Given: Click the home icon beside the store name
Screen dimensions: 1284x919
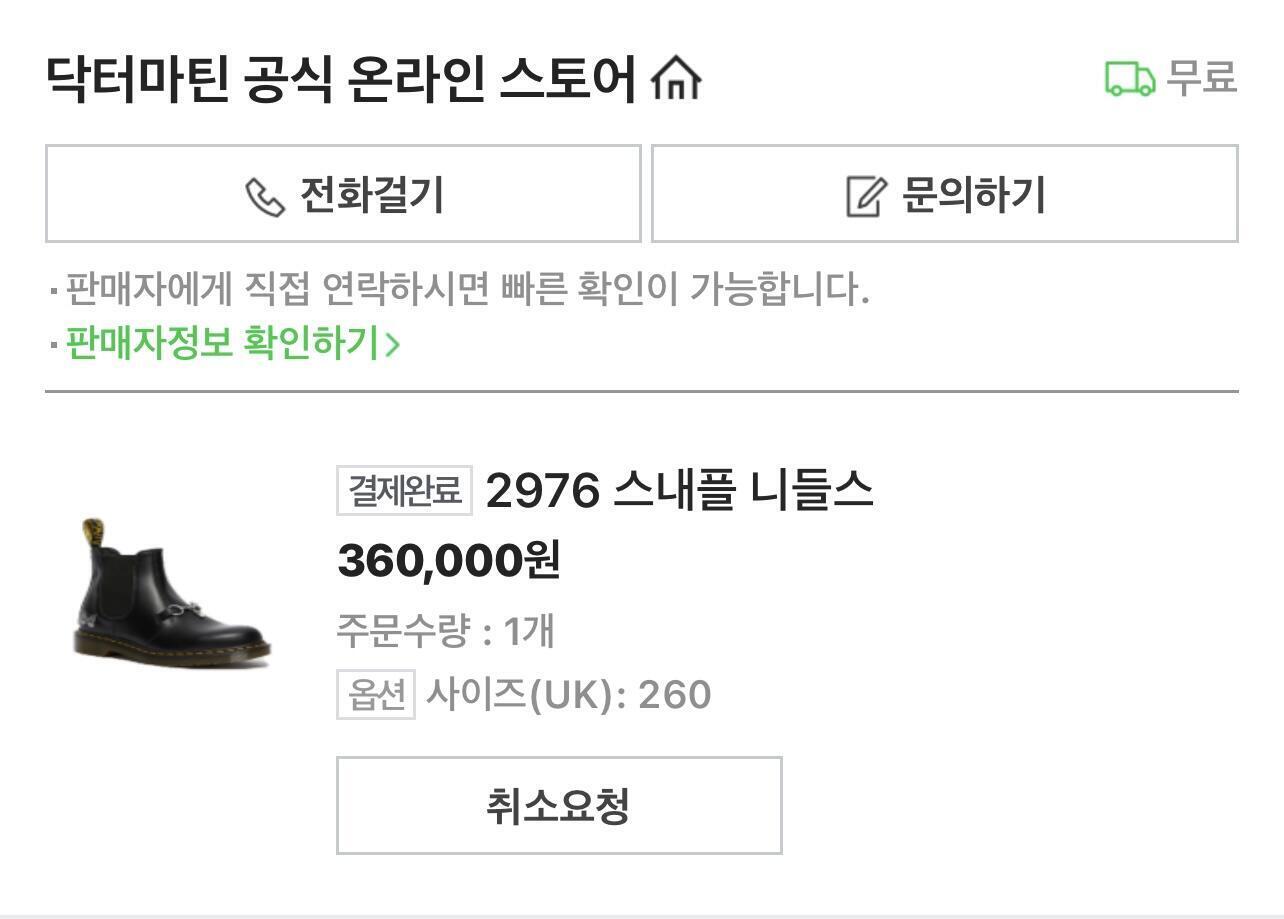Looking at the screenshot, I should coord(676,78).
